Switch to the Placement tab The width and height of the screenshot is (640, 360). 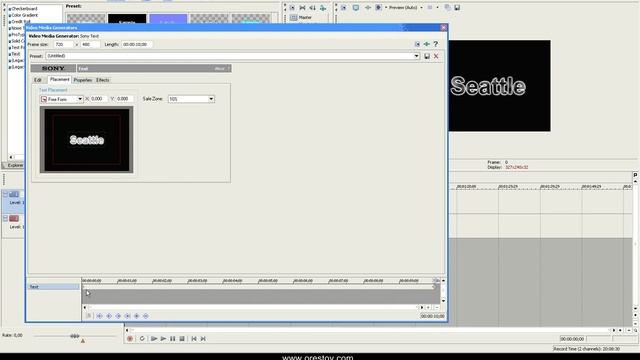click(60, 80)
